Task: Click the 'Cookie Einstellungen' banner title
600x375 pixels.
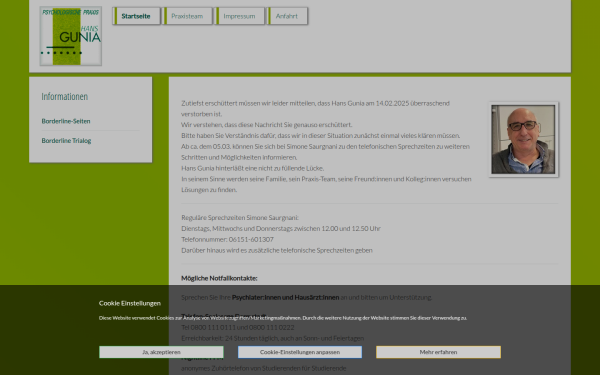Action: tap(130, 303)
